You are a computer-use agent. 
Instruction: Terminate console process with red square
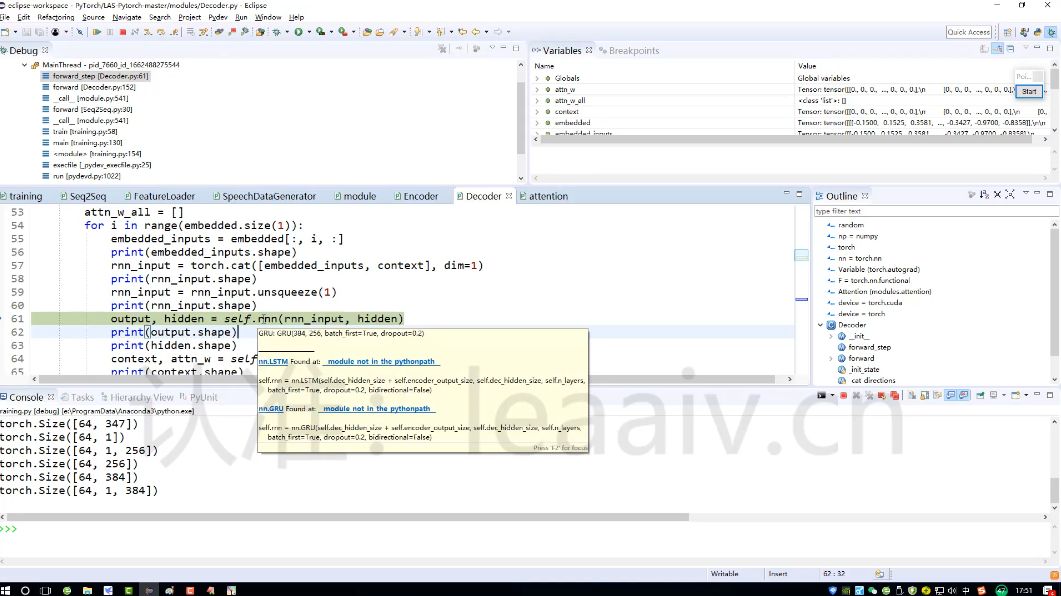[x=843, y=395]
